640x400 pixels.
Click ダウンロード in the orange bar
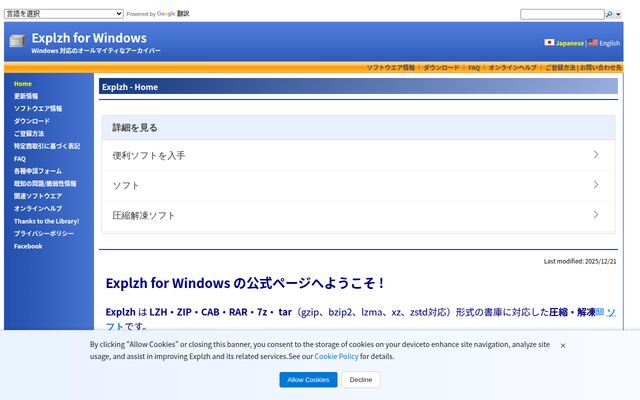(441, 68)
